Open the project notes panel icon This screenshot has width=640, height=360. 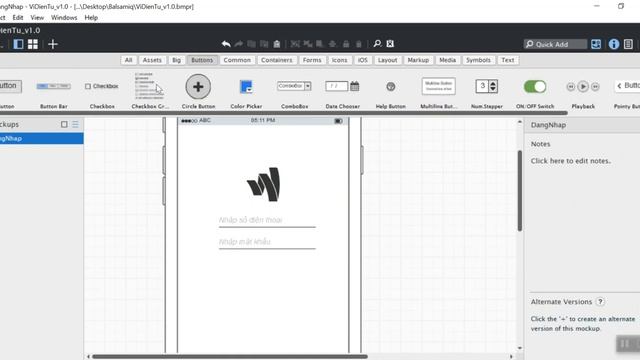tap(628, 44)
